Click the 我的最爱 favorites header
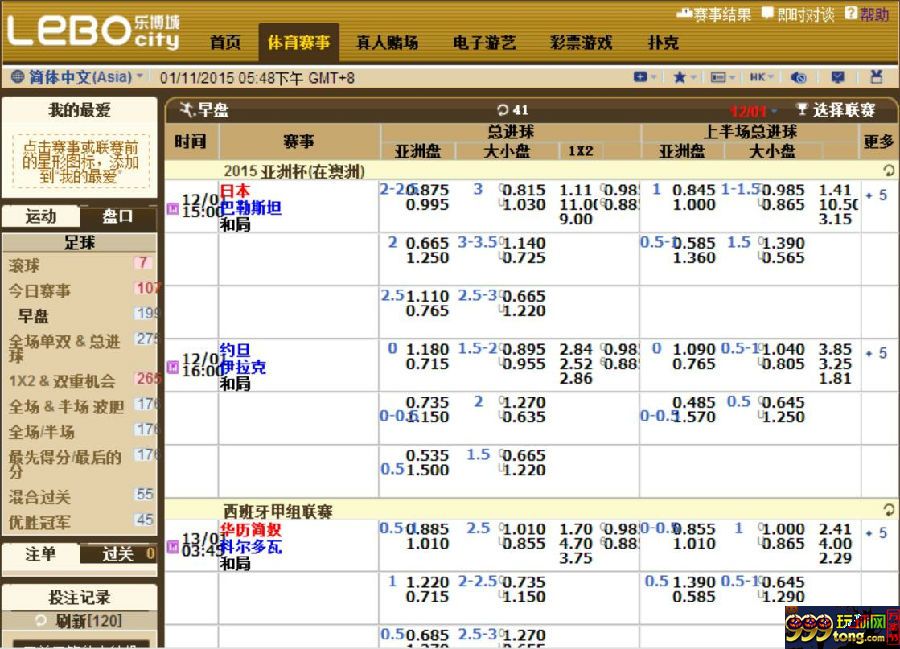This screenshot has height=649, width=900. (x=80, y=110)
